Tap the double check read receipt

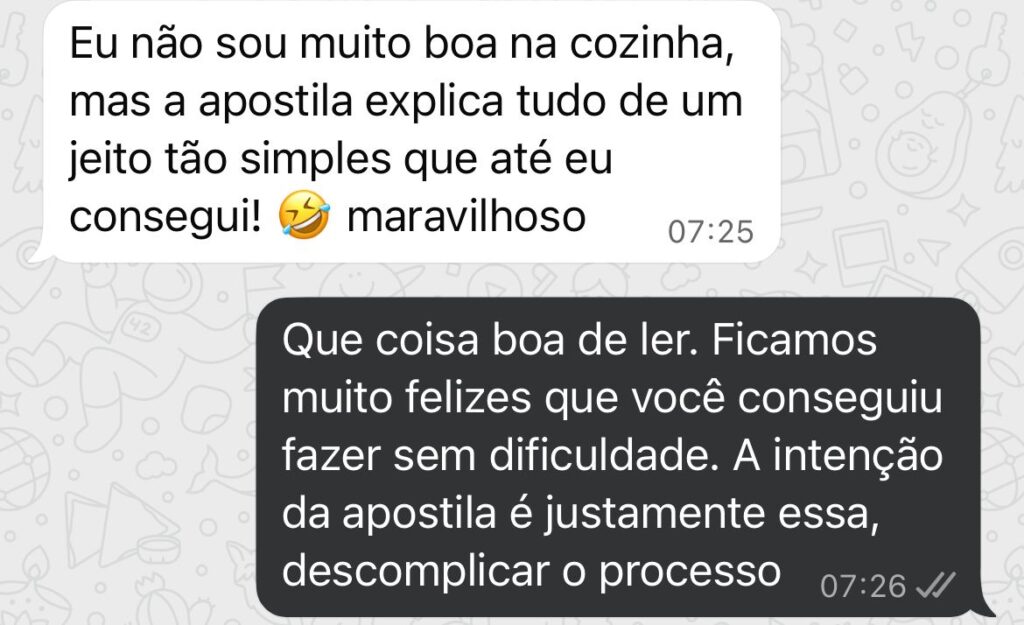pos(936,586)
